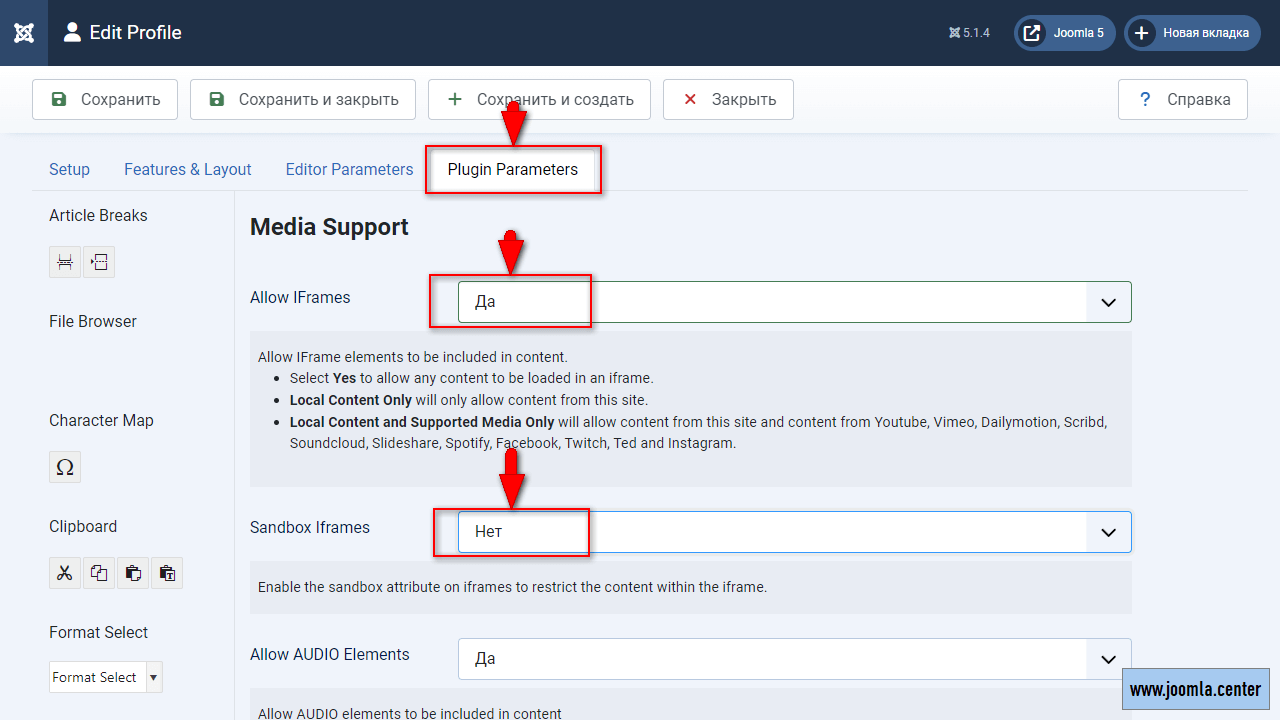This screenshot has height=720, width=1280.
Task: Click the Omega character map icon
Action: click(65, 467)
